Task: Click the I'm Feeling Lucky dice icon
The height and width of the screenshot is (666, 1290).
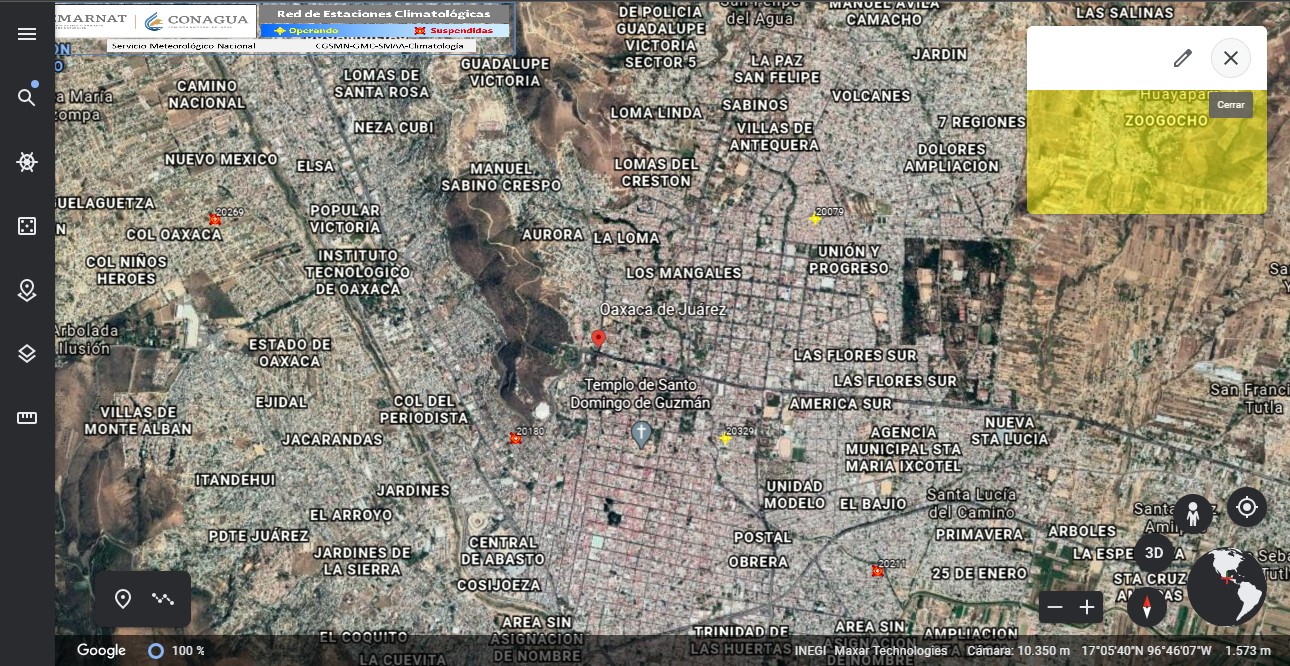Action: pos(27,226)
